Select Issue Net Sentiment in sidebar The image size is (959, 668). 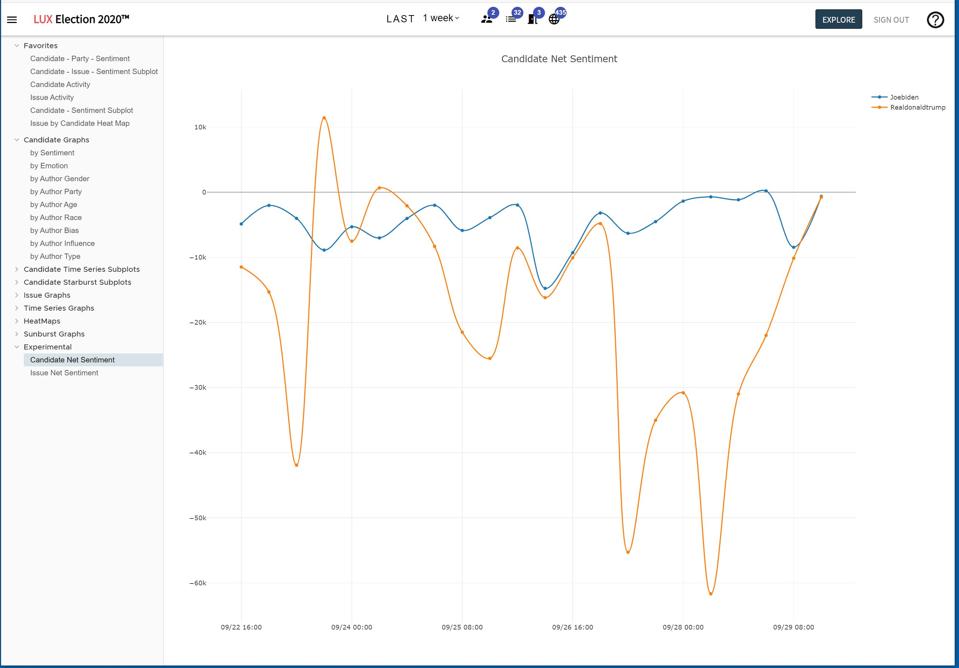coord(64,373)
